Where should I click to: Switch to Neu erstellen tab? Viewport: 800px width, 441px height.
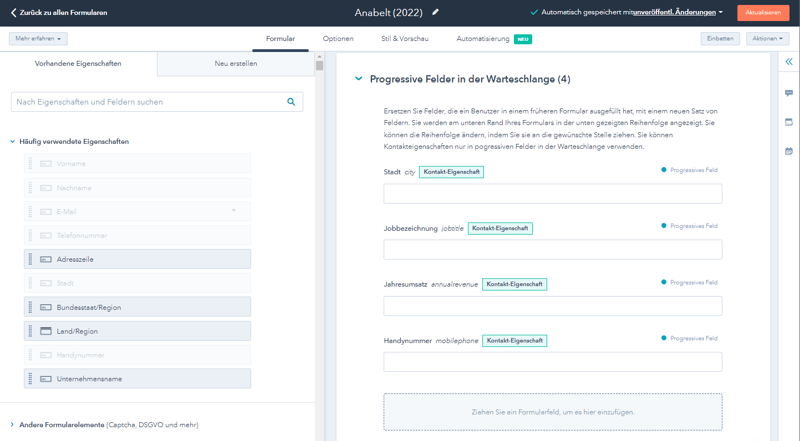point(236,63)
